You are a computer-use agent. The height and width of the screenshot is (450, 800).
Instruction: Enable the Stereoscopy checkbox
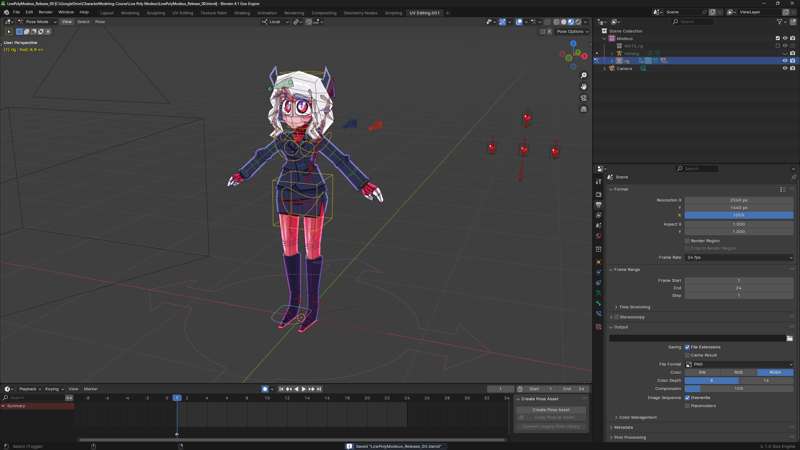(616, 317)
